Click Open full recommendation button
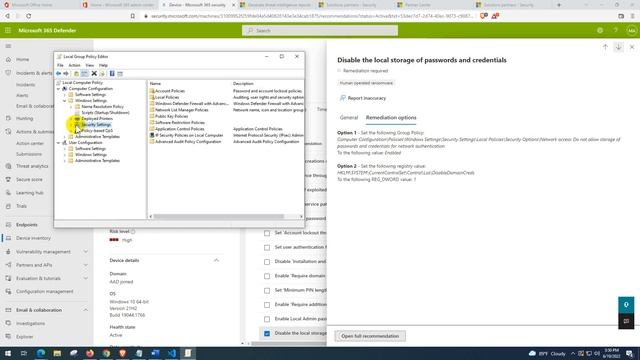Screen dimensions: 640x360 [370, 336]
